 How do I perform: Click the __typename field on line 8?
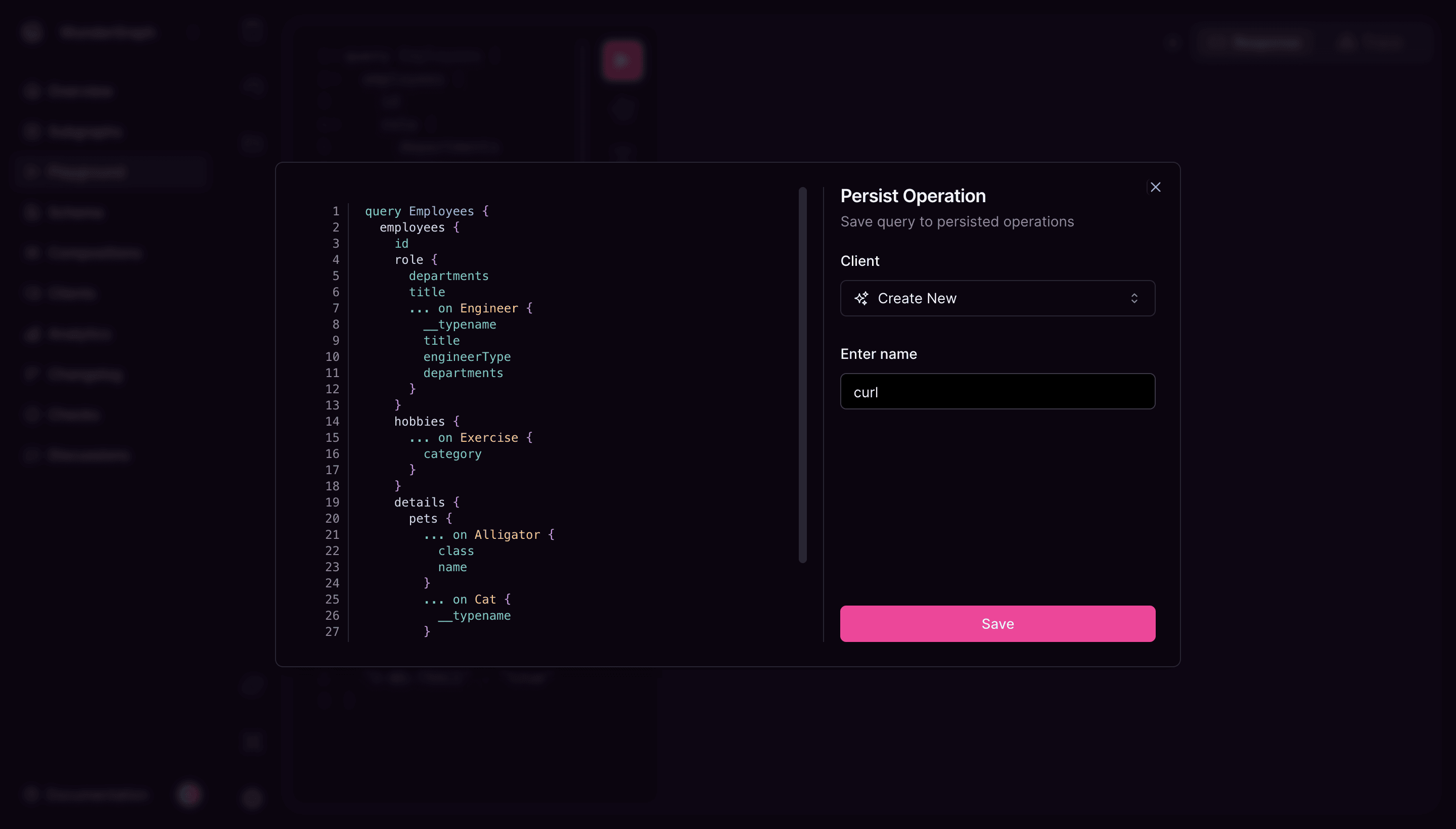[x=460, y=324]
